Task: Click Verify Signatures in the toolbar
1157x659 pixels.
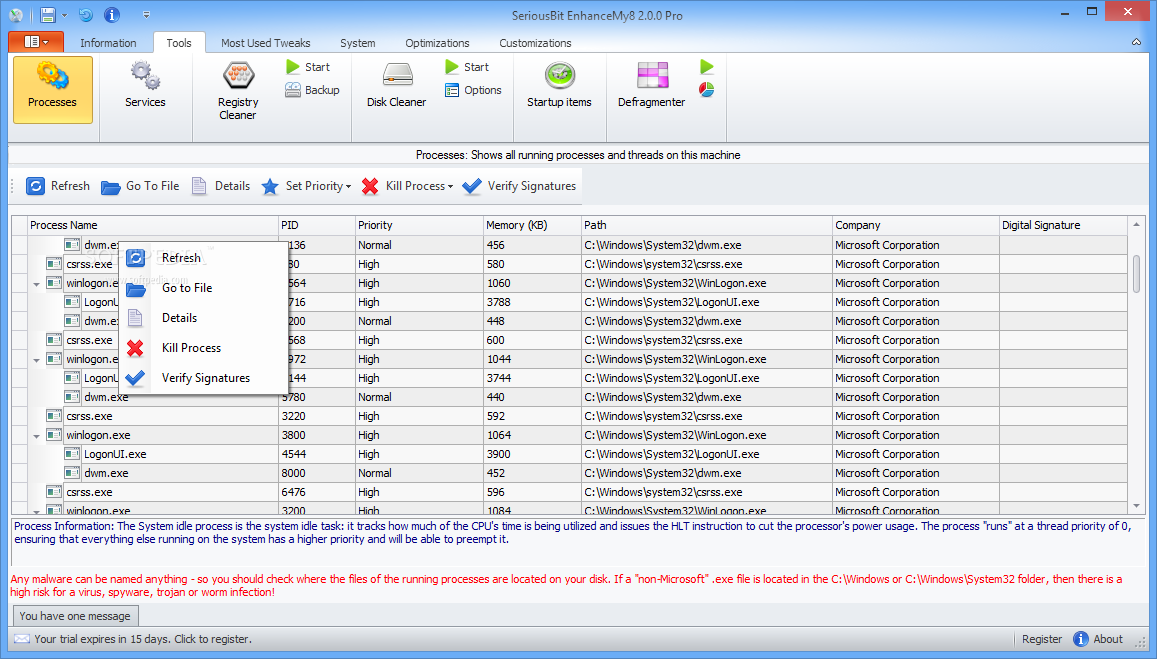Action: coord(519,186)
